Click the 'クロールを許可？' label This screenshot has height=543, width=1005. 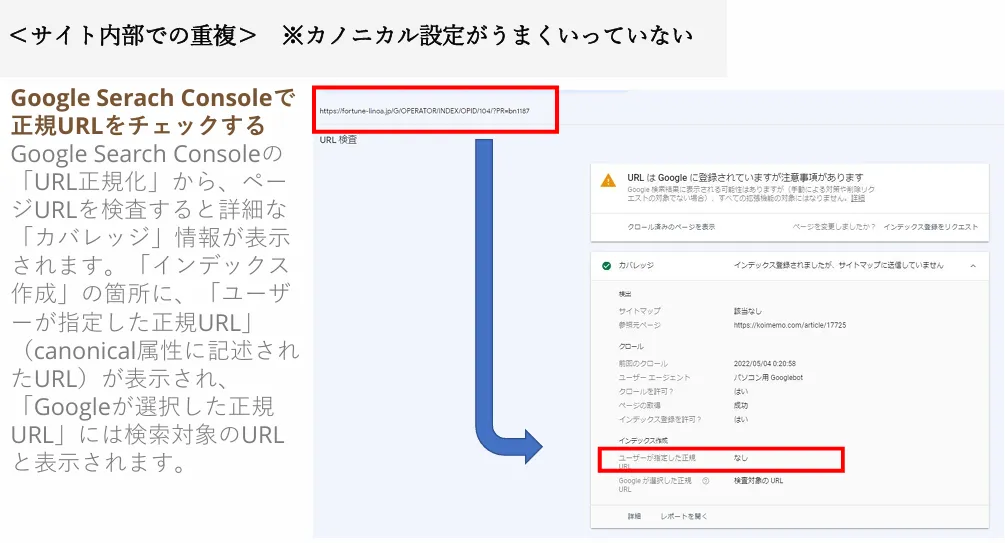pyautogui.click(x=645, y=392)
